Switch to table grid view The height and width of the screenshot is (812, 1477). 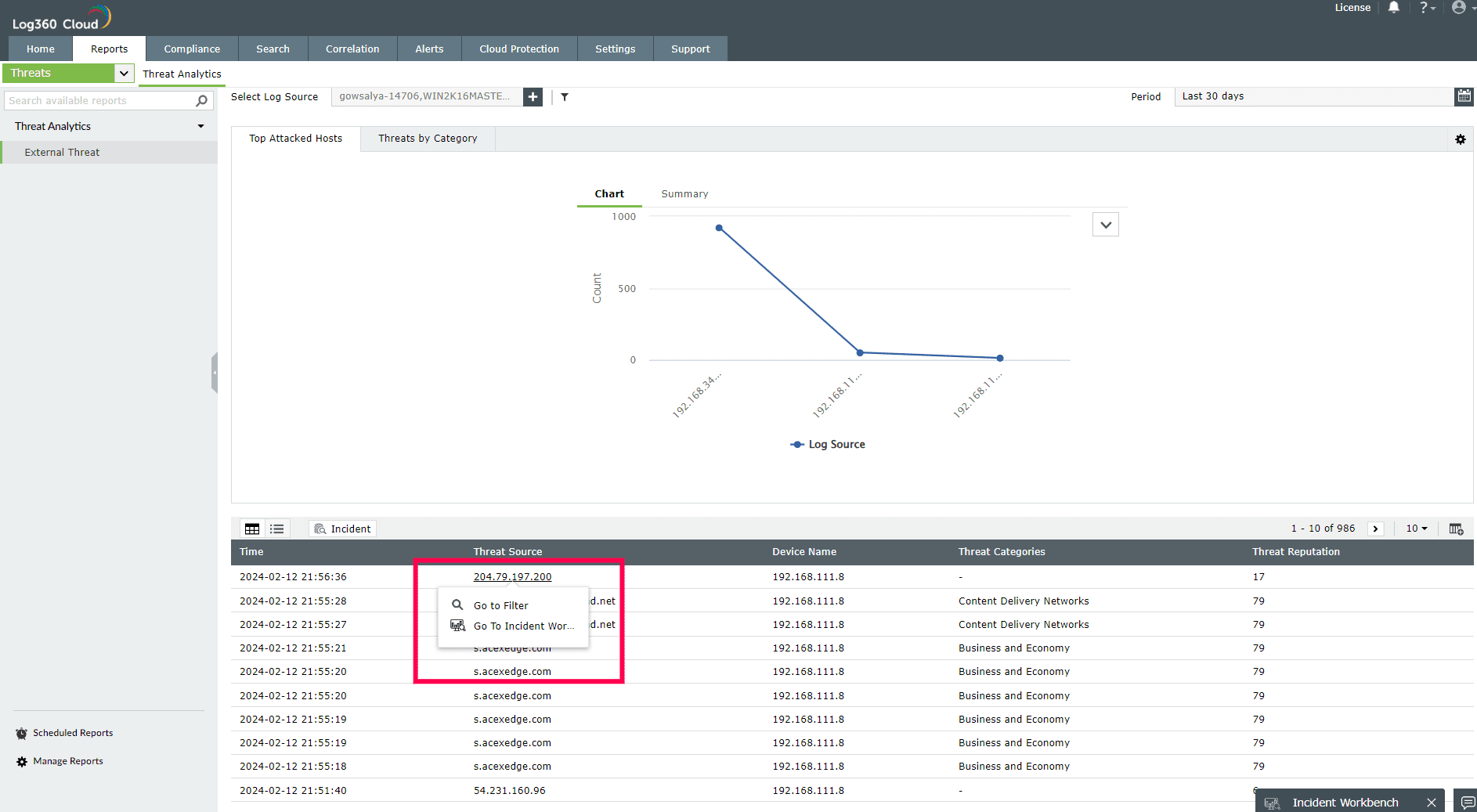252,529
